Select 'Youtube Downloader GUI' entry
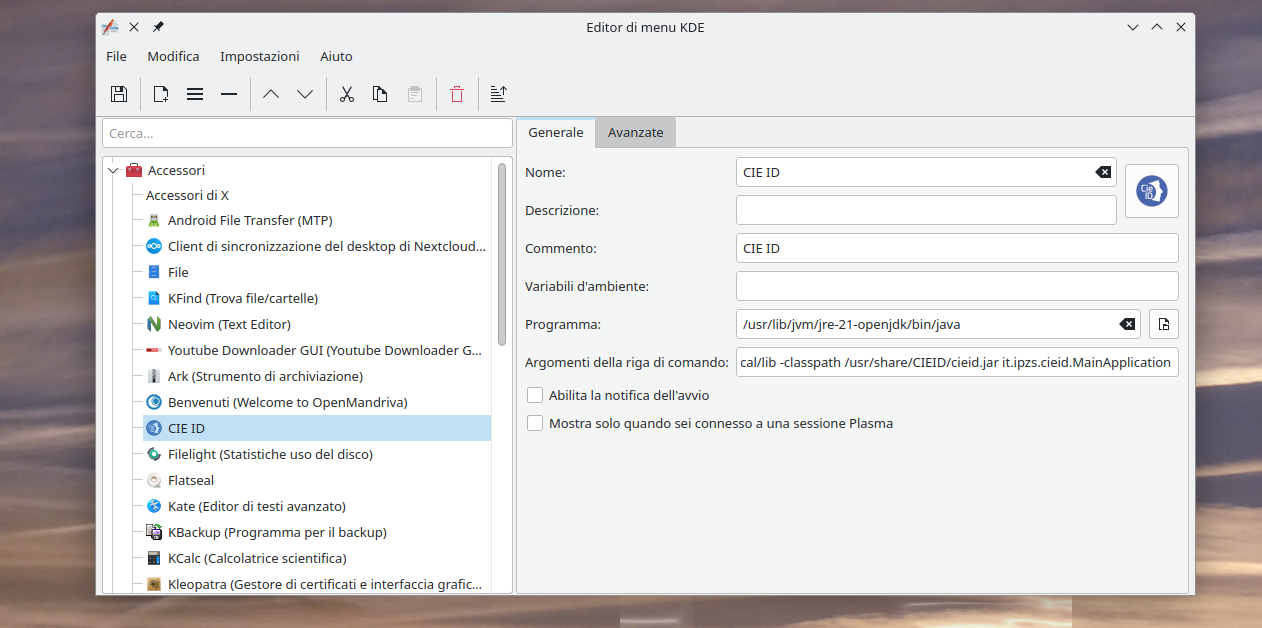This screenshot has height=628, width=1262. [x=325, y=350]
